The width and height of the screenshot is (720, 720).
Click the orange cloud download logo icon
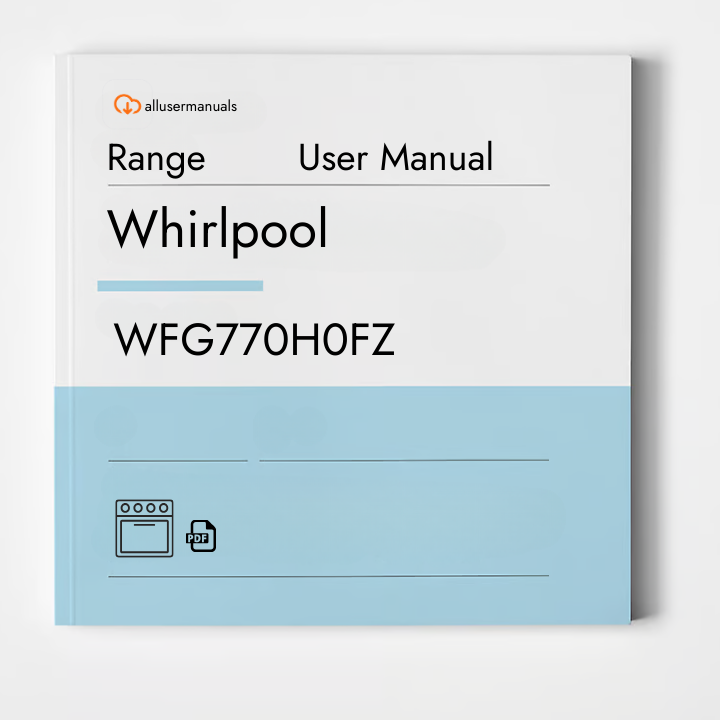127,105
